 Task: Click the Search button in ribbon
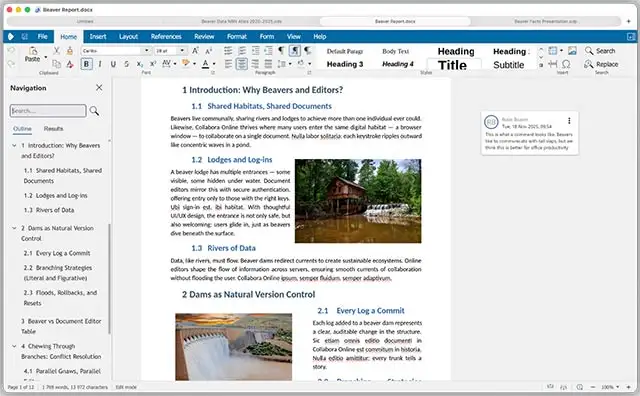(x=600, y=51)
